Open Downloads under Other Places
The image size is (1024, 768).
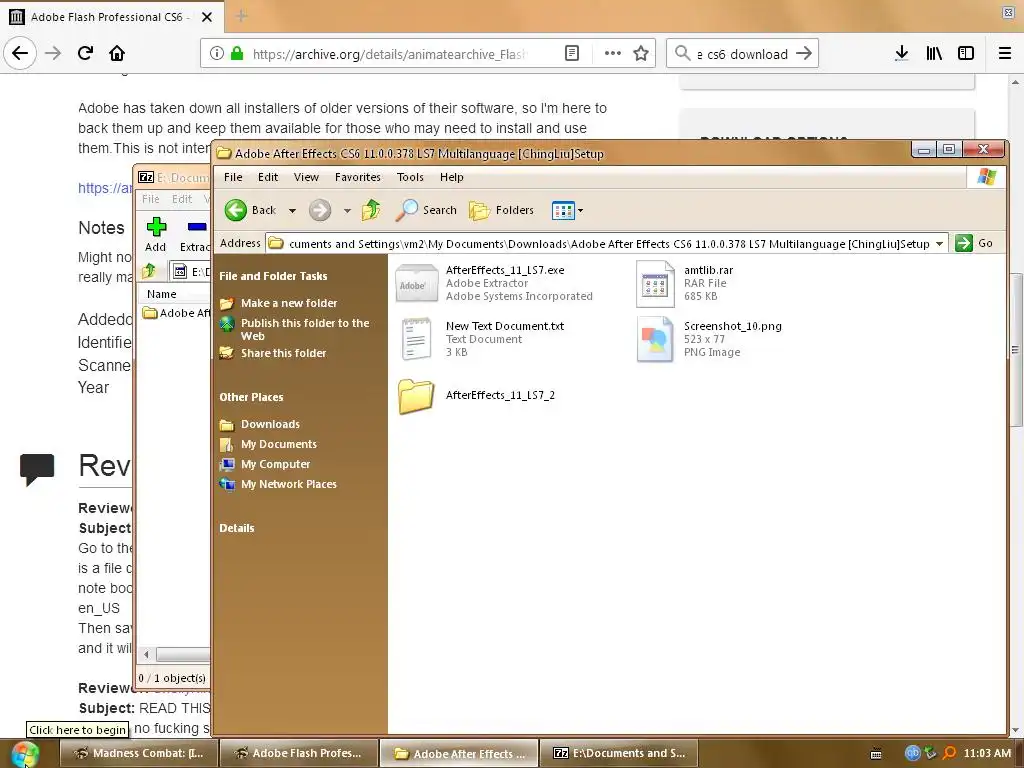(270, 424)
